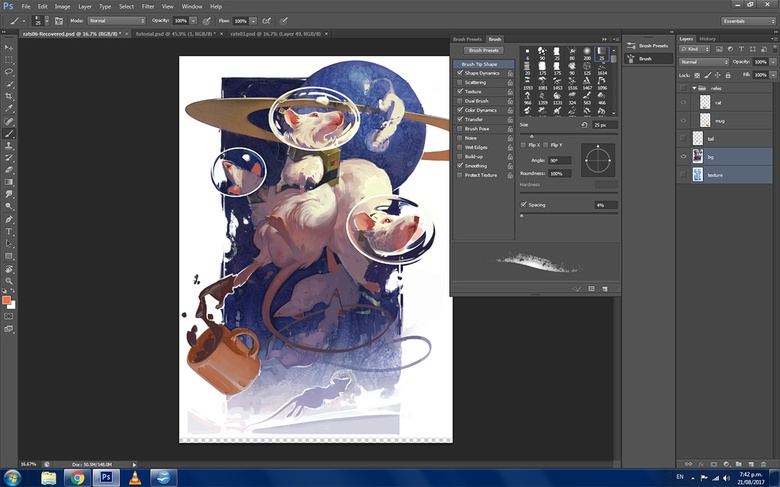Open the Filter menu

click(x=148, y=6)
